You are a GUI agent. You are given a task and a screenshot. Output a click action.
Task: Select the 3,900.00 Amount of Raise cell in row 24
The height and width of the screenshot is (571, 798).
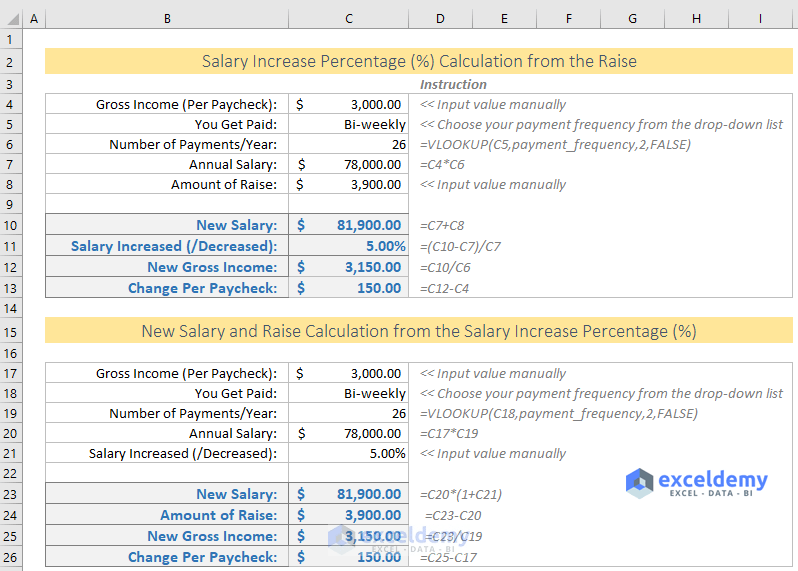click(349, 515)
